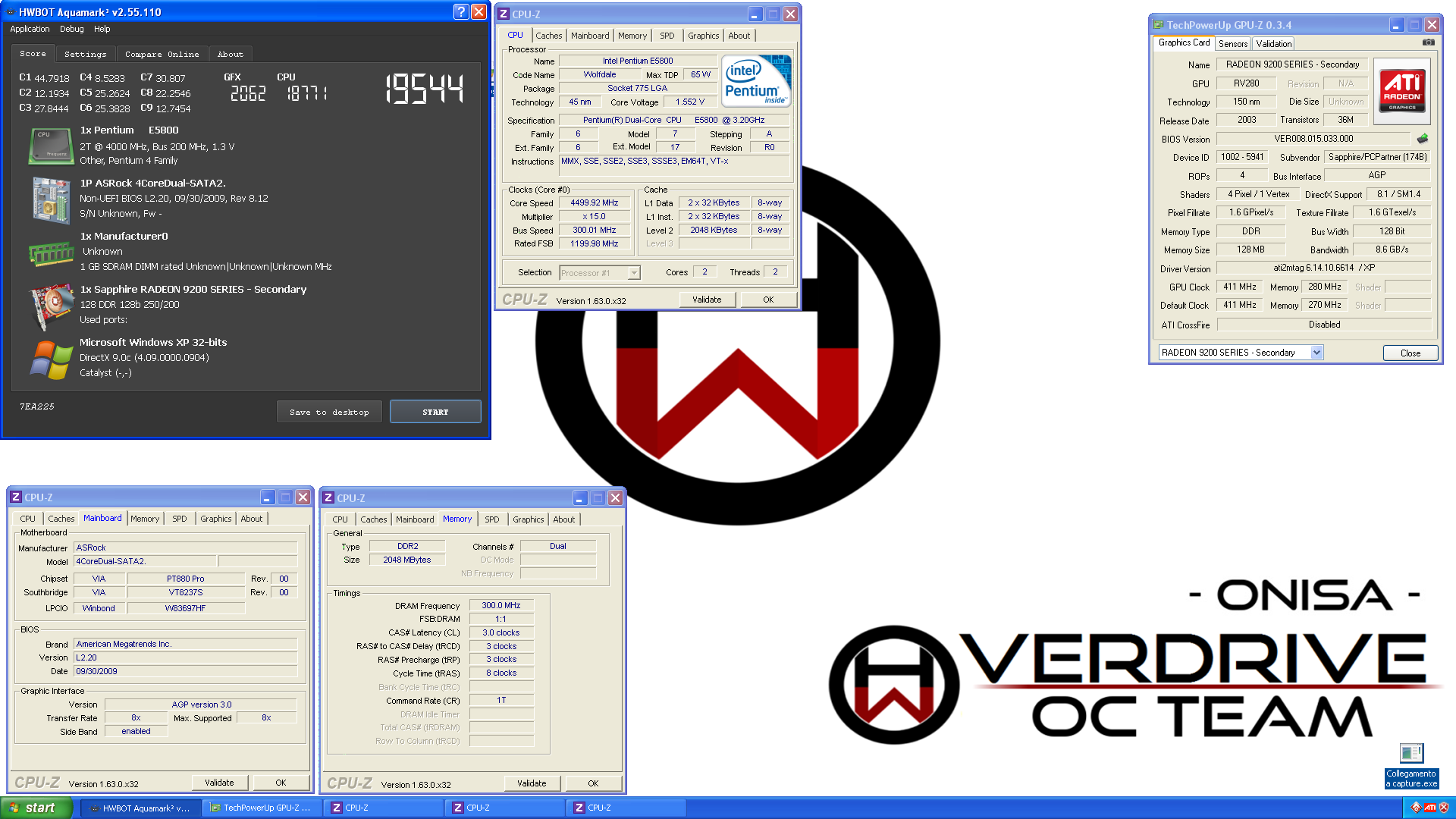Click the Pixel Fillrate 1.6 GPixel/s field
Screen dimensions: 1456x819
1251,212
